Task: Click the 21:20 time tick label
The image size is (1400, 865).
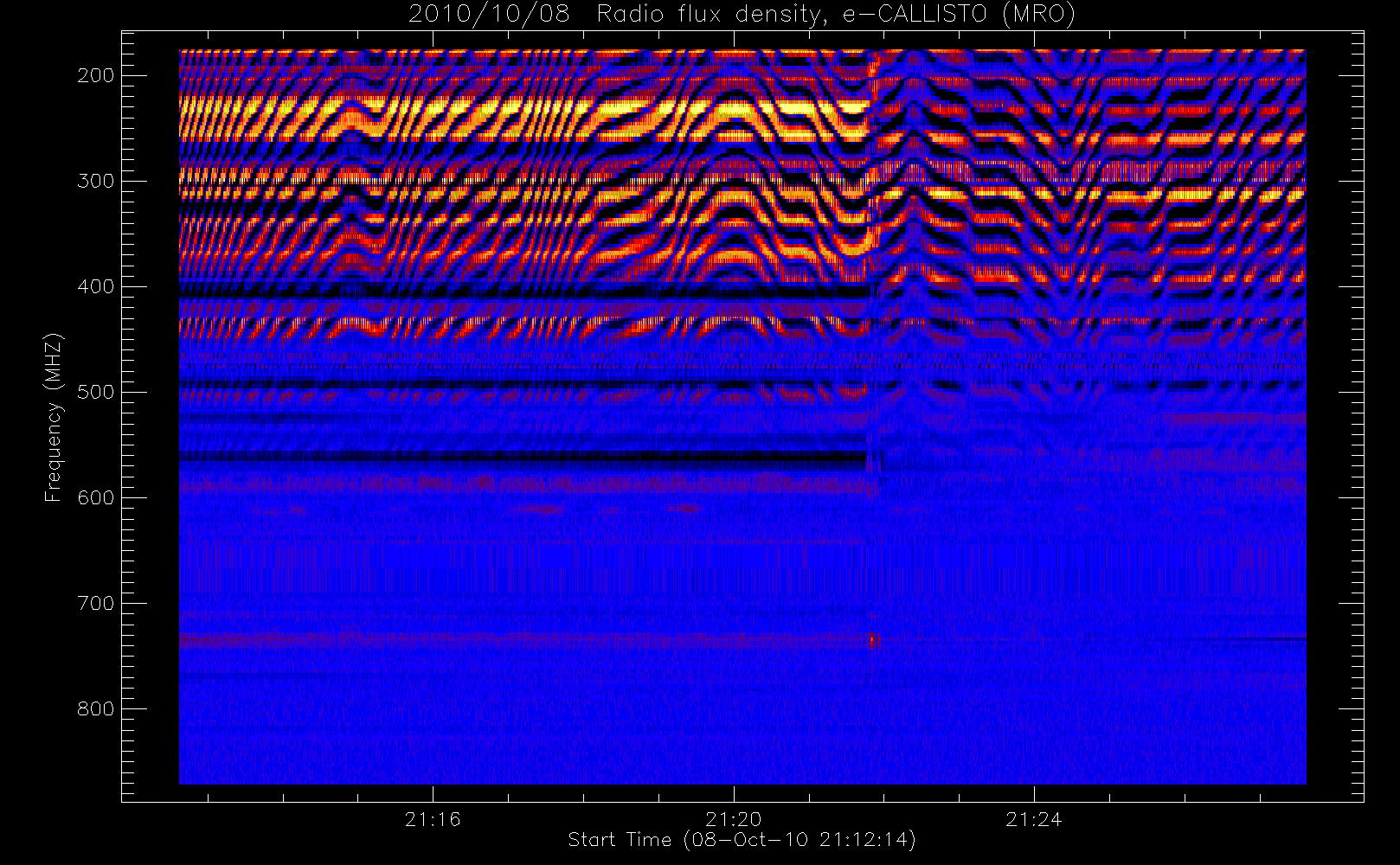Action: pos(734,819)
